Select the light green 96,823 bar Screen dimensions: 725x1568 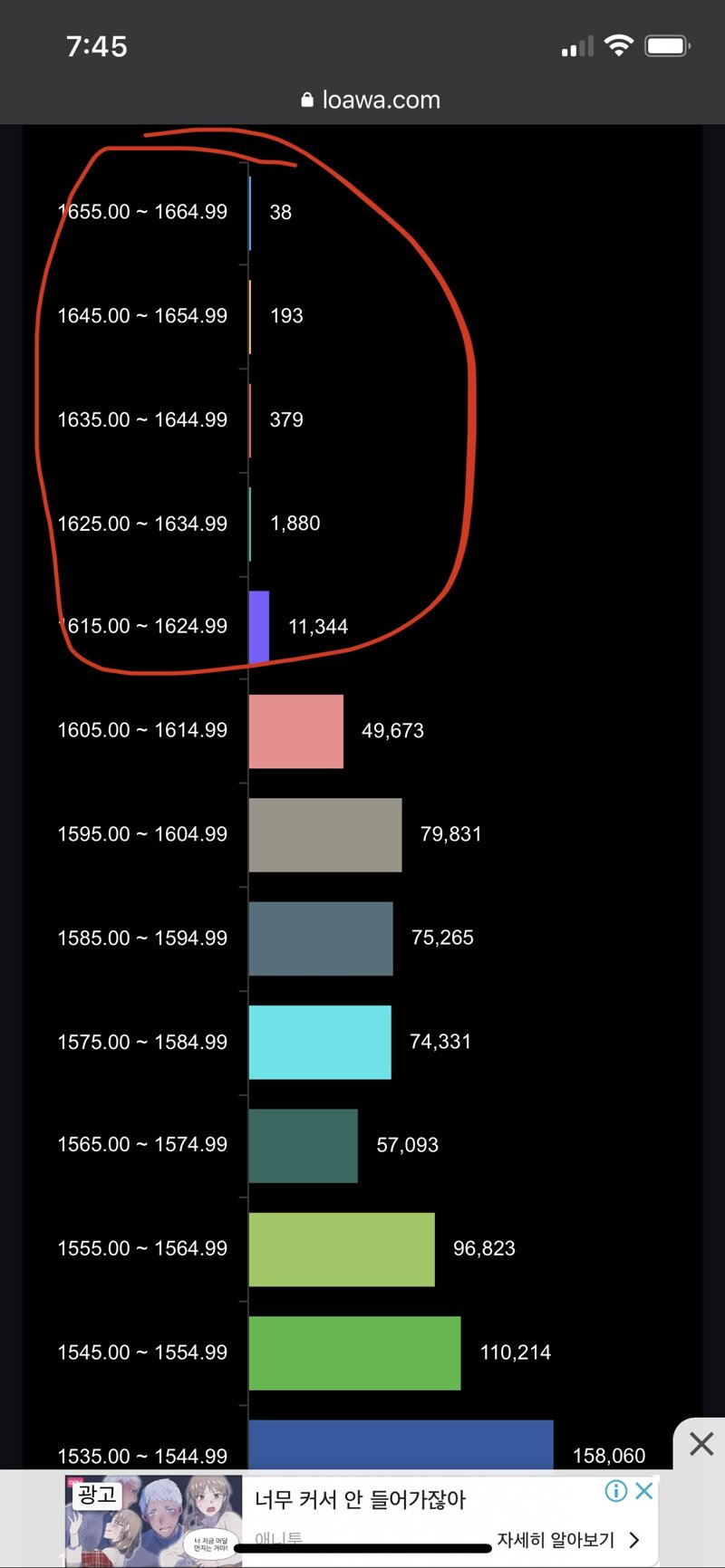pyautogui.click(x=342, y=1249)
